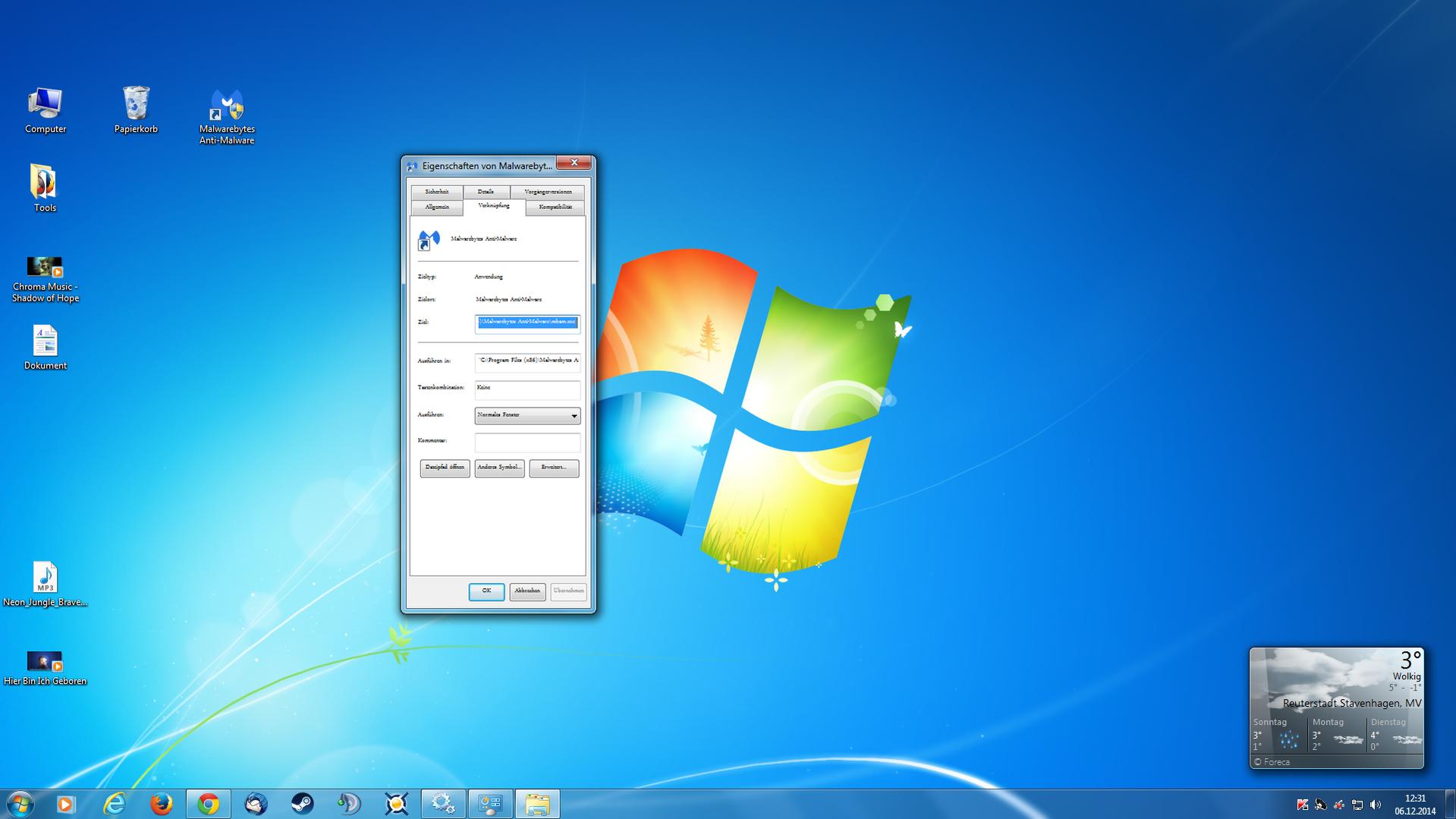Screen dimensions: 1456x819
Task: Select the Hier Bin Ich Geboren video file
Action: coord(45,668)
